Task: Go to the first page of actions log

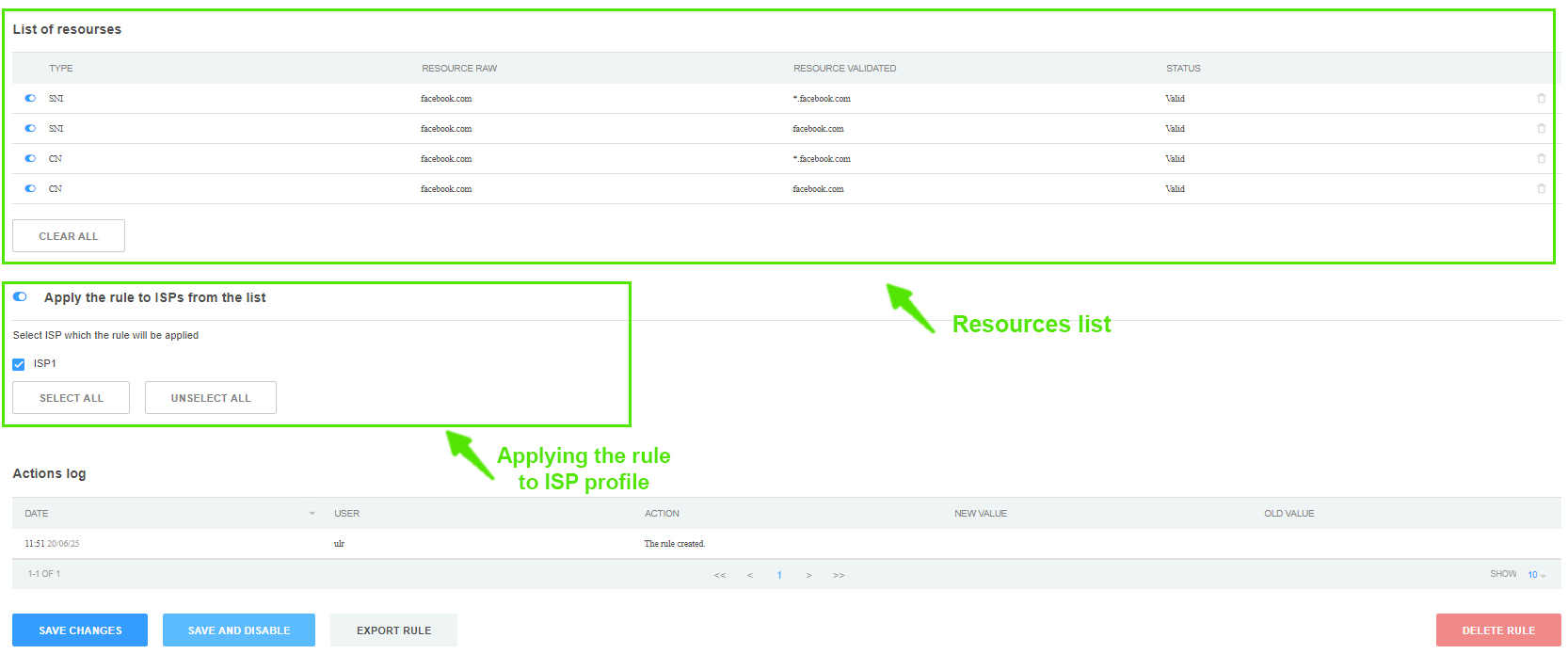Action: [720, 575]
